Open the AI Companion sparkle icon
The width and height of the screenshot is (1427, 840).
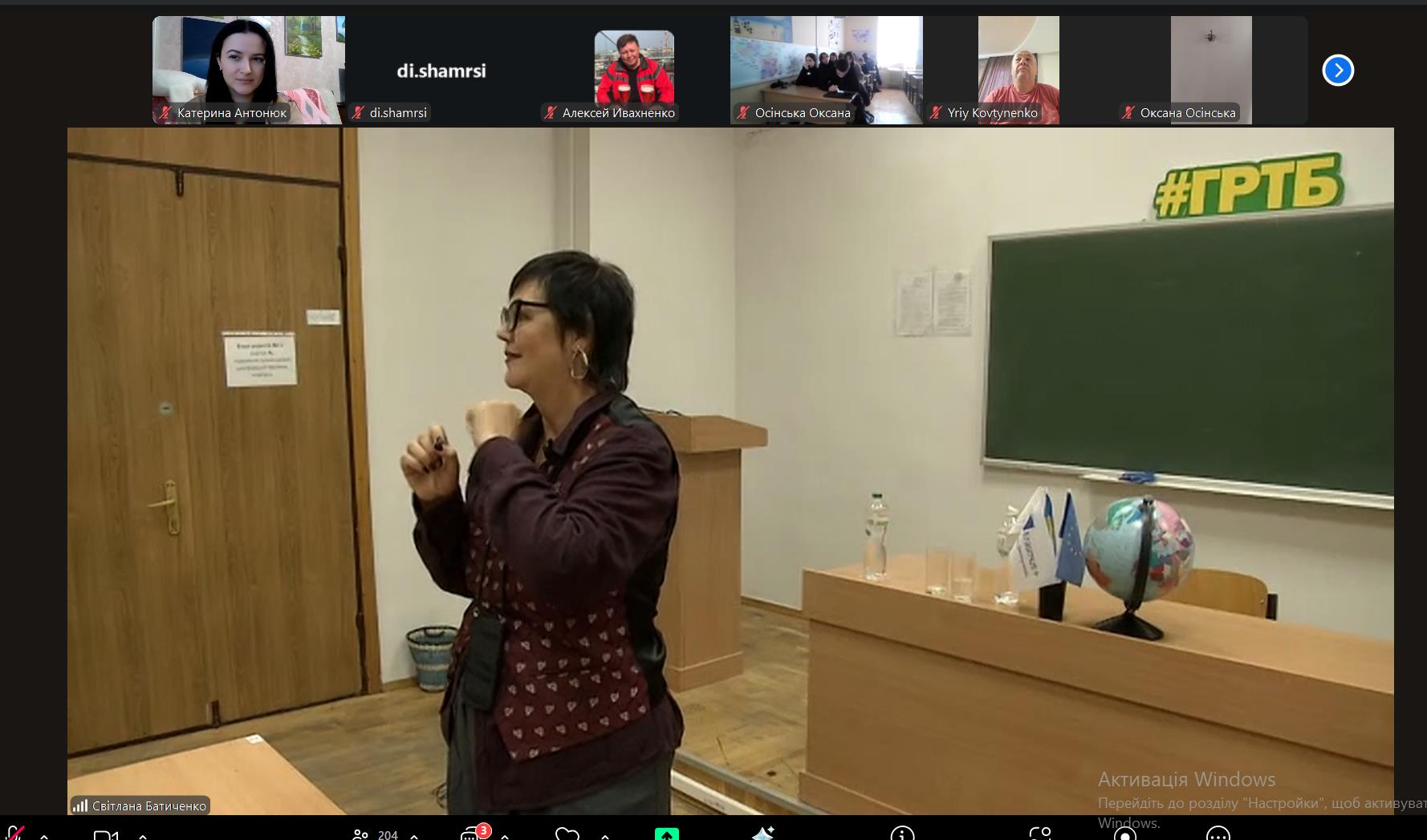pos(762,834)
